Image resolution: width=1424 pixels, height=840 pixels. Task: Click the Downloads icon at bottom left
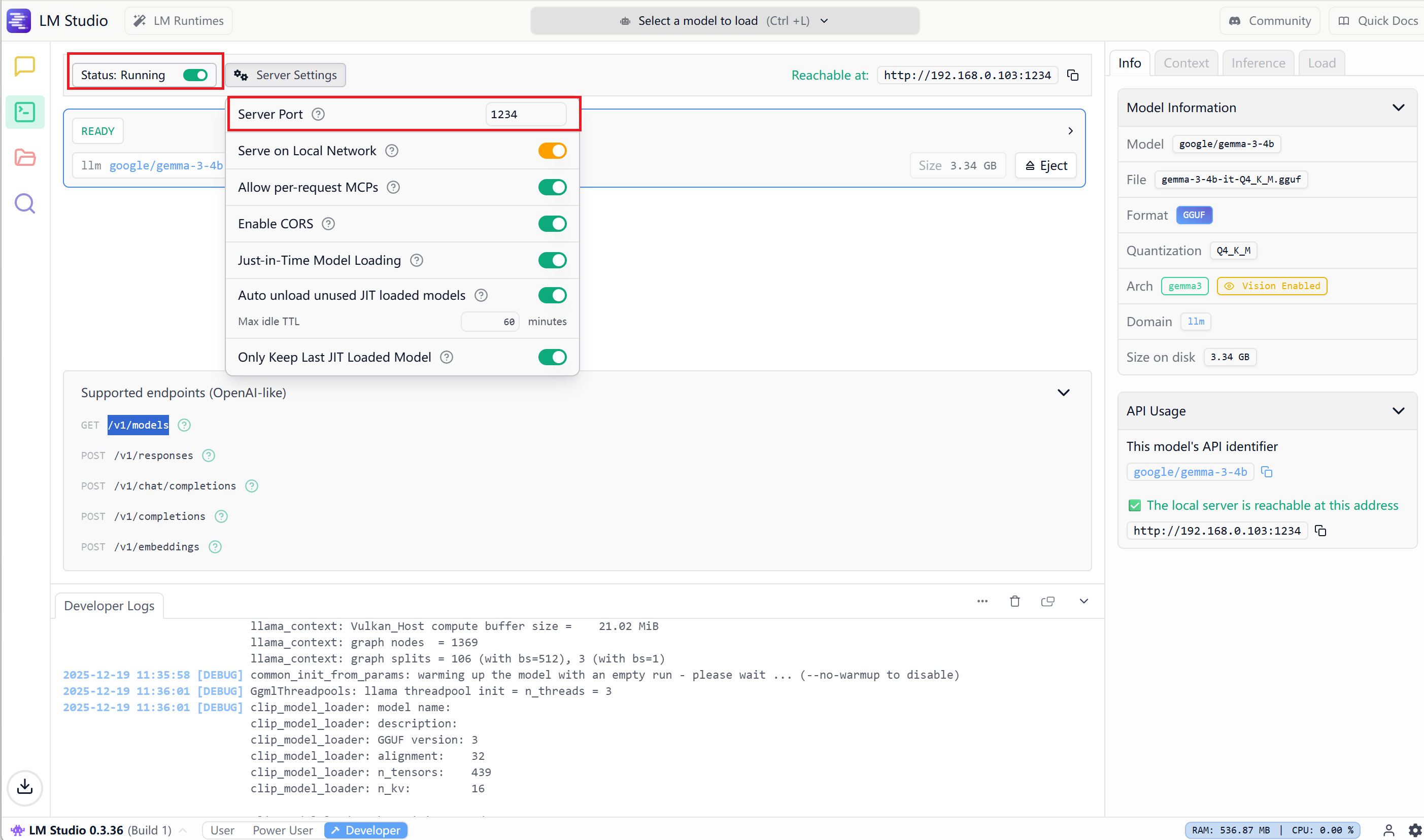click(x=24, y=787)
